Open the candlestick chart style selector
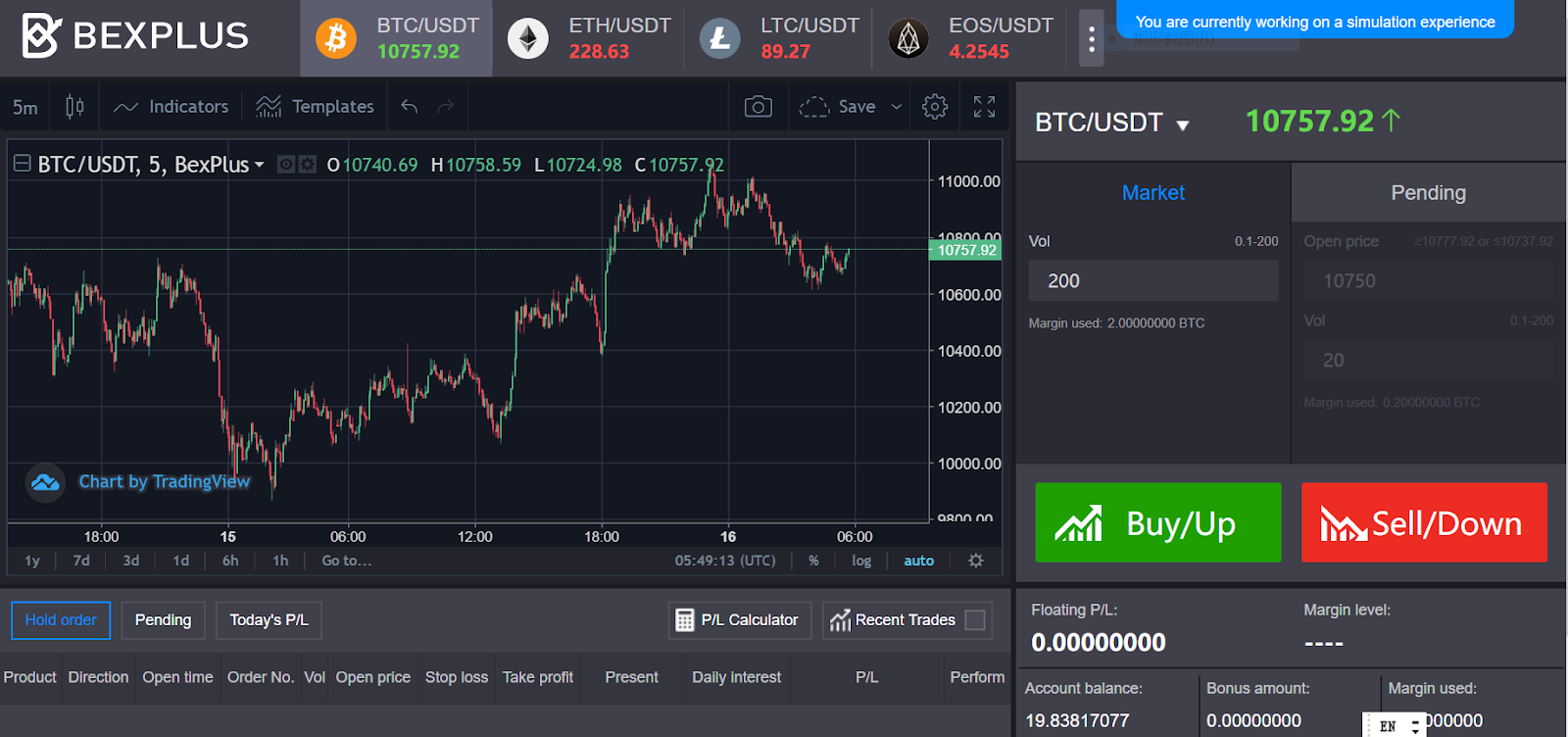This screenshot has height=737, width=1568. click(x=74, y=106)
